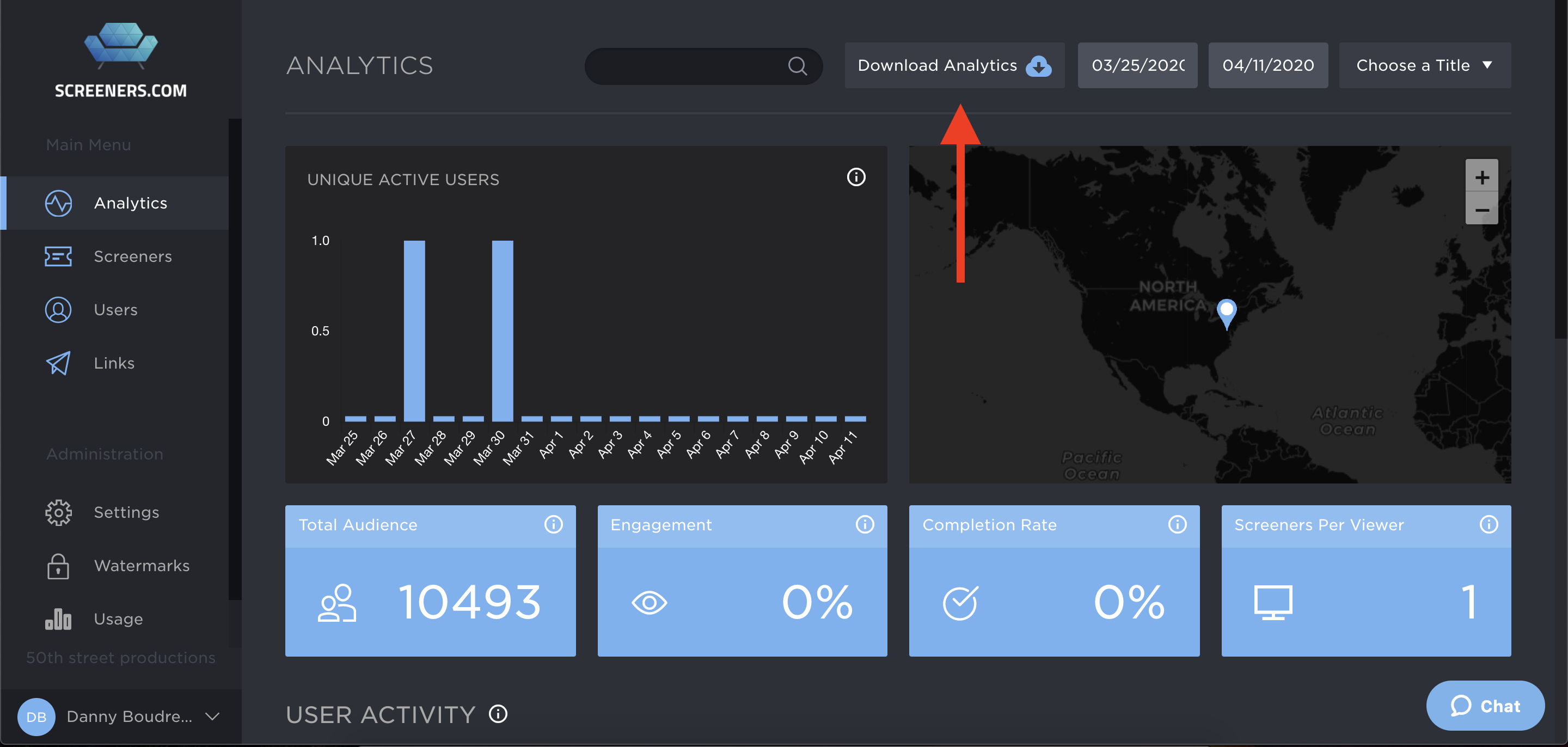Open the Screeners menu item

(x=132, y=256)
